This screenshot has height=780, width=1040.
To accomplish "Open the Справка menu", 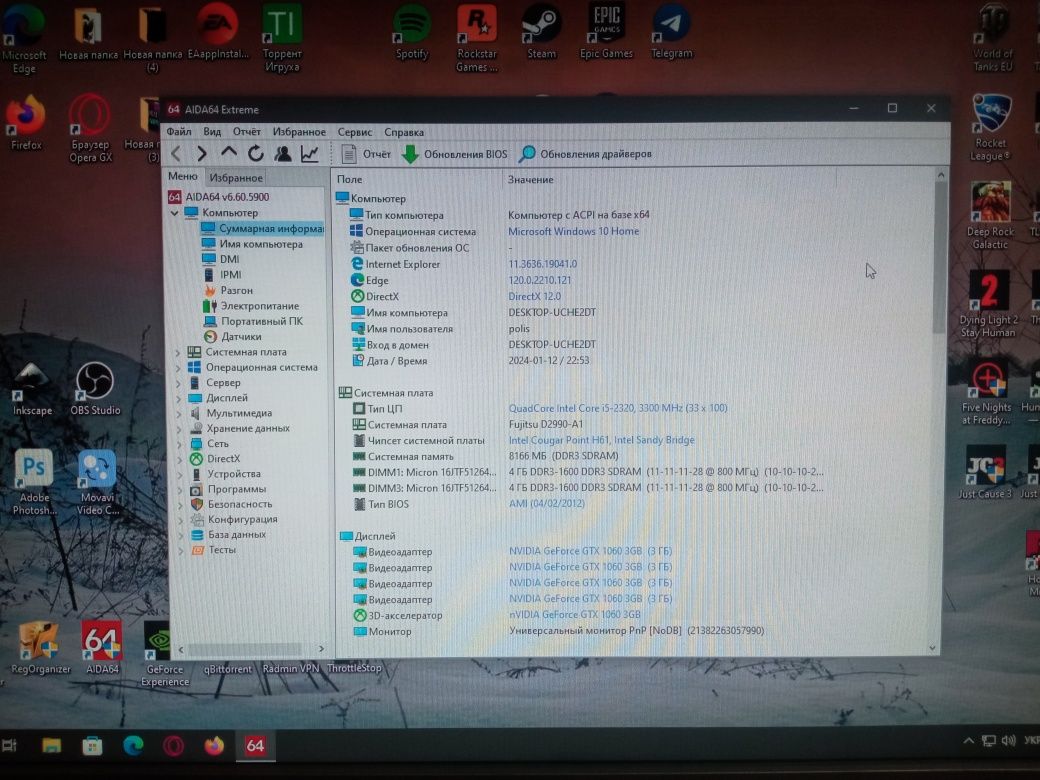I will [404, 131].
